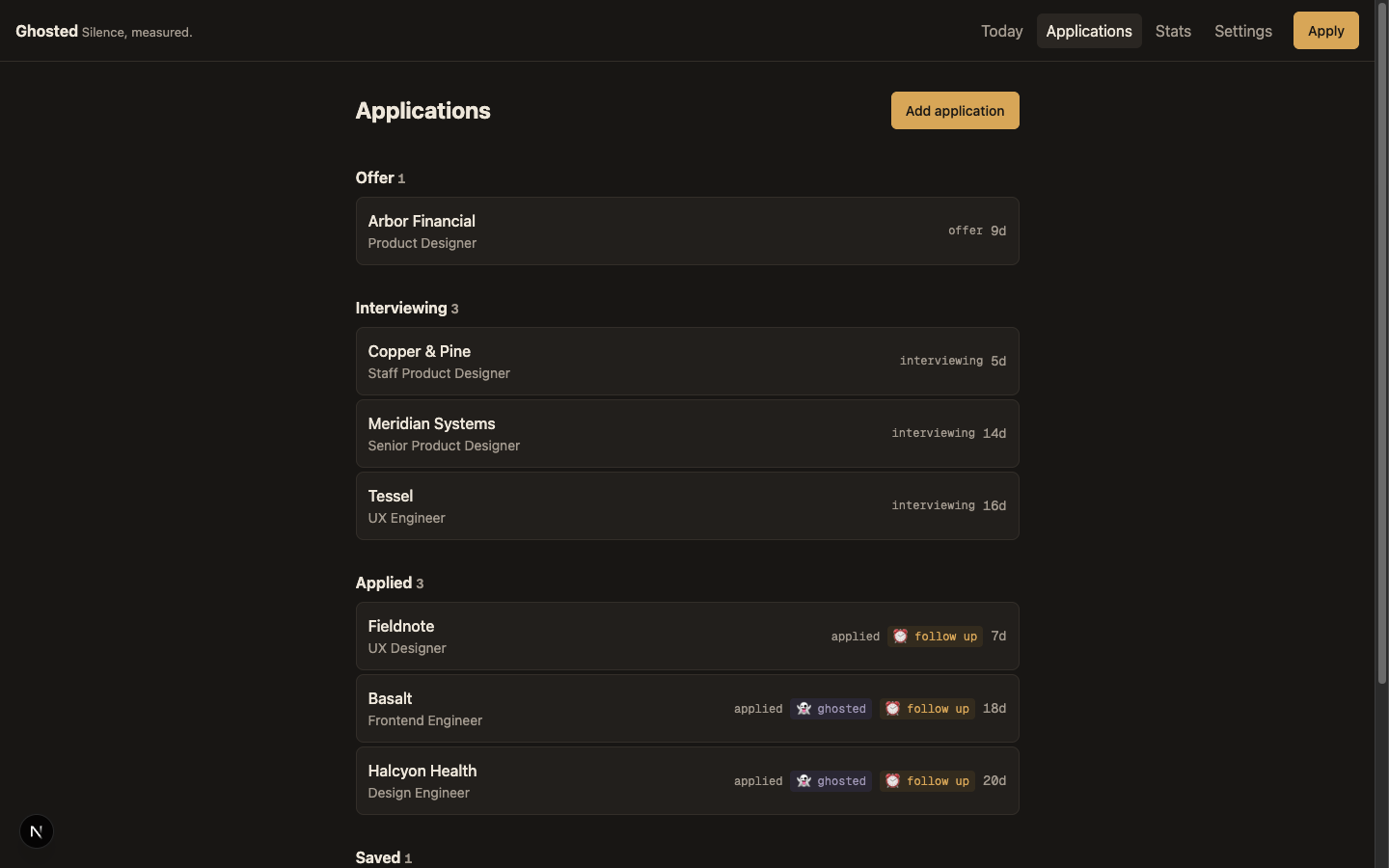Click the follow up badge on Halcyon Health
The image size is (1389, 868).
point(927,781)
